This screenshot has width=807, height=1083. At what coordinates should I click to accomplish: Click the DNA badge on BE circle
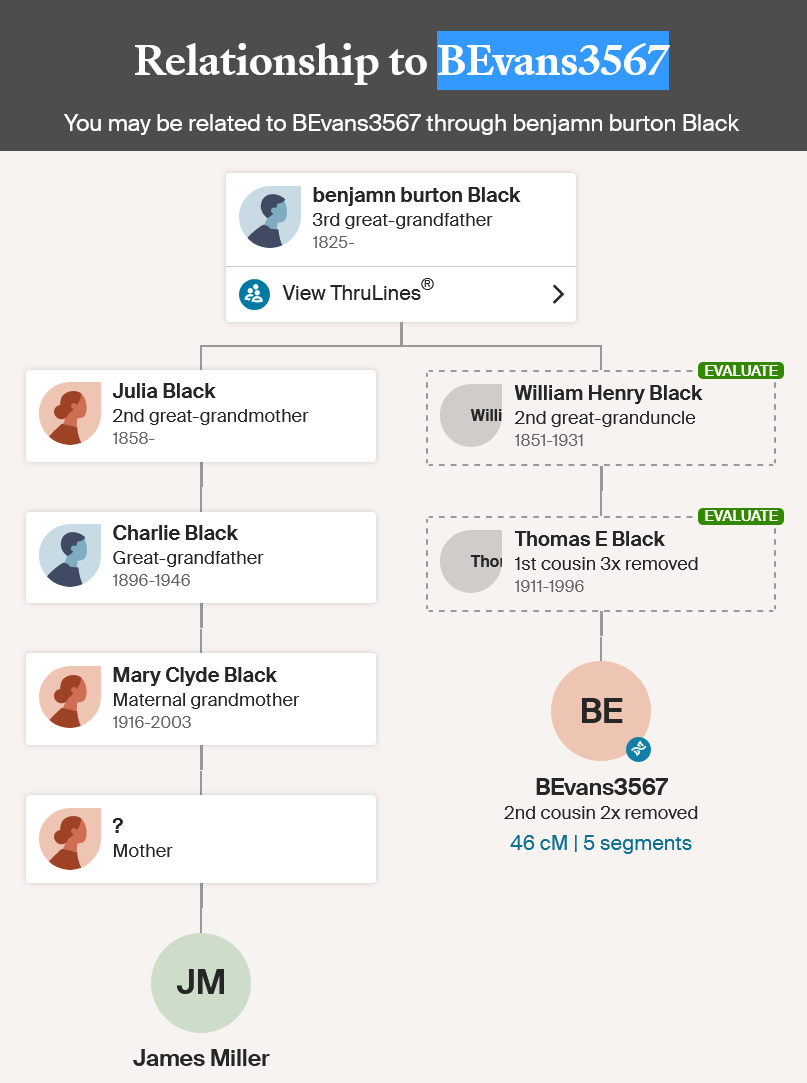pyautogui.click(x=638, y=749)
